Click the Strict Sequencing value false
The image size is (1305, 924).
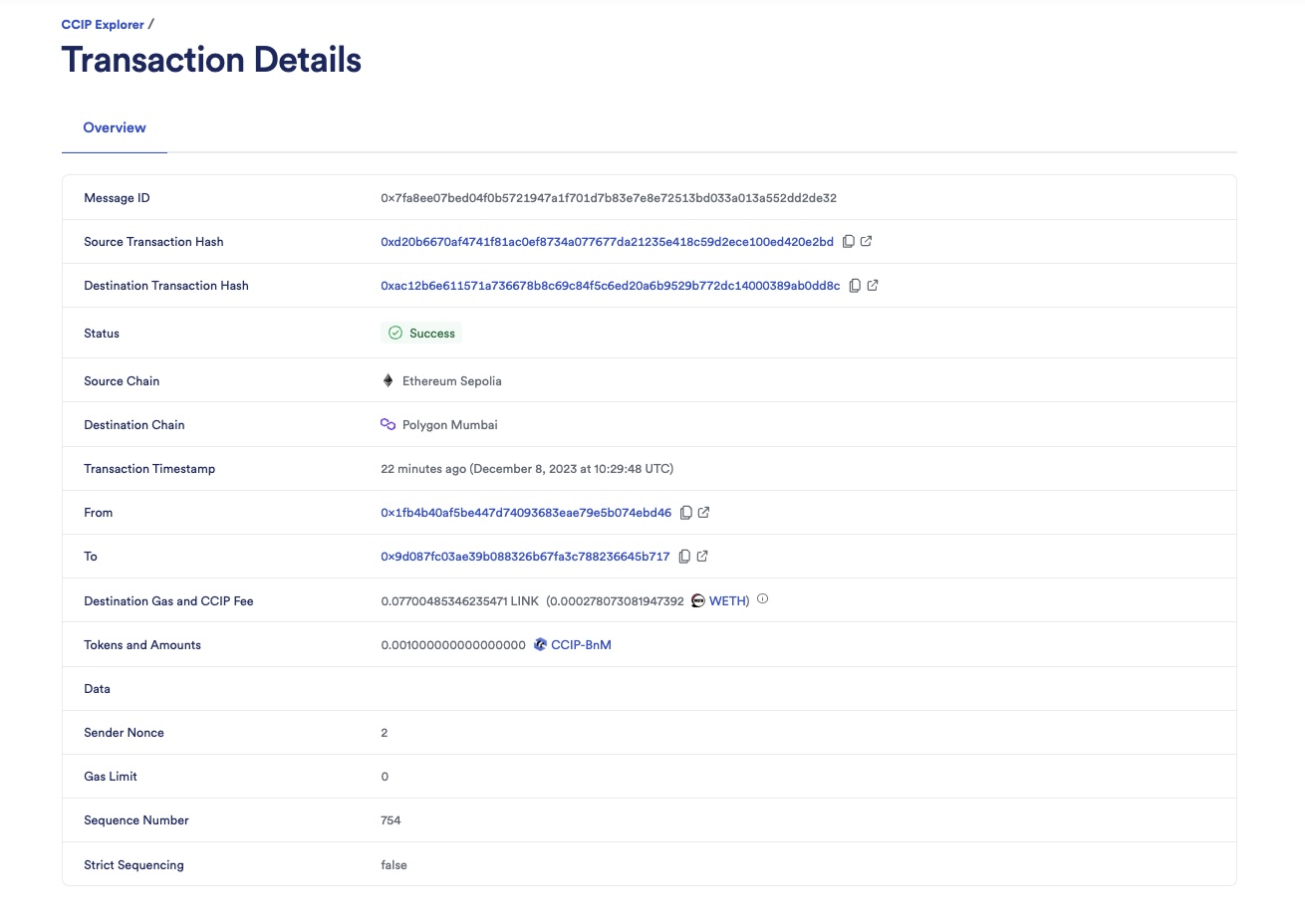point(393,865)
